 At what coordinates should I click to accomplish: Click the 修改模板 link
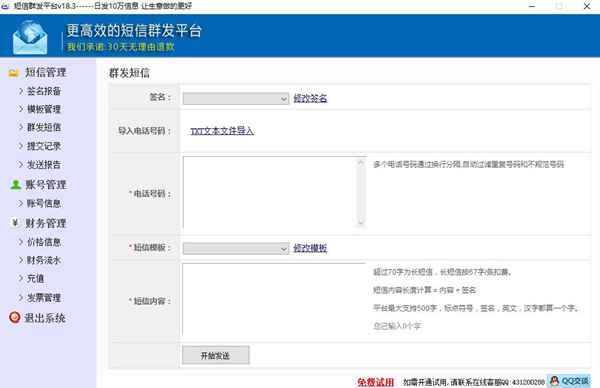pyautogui.click(x=310, y=248)
